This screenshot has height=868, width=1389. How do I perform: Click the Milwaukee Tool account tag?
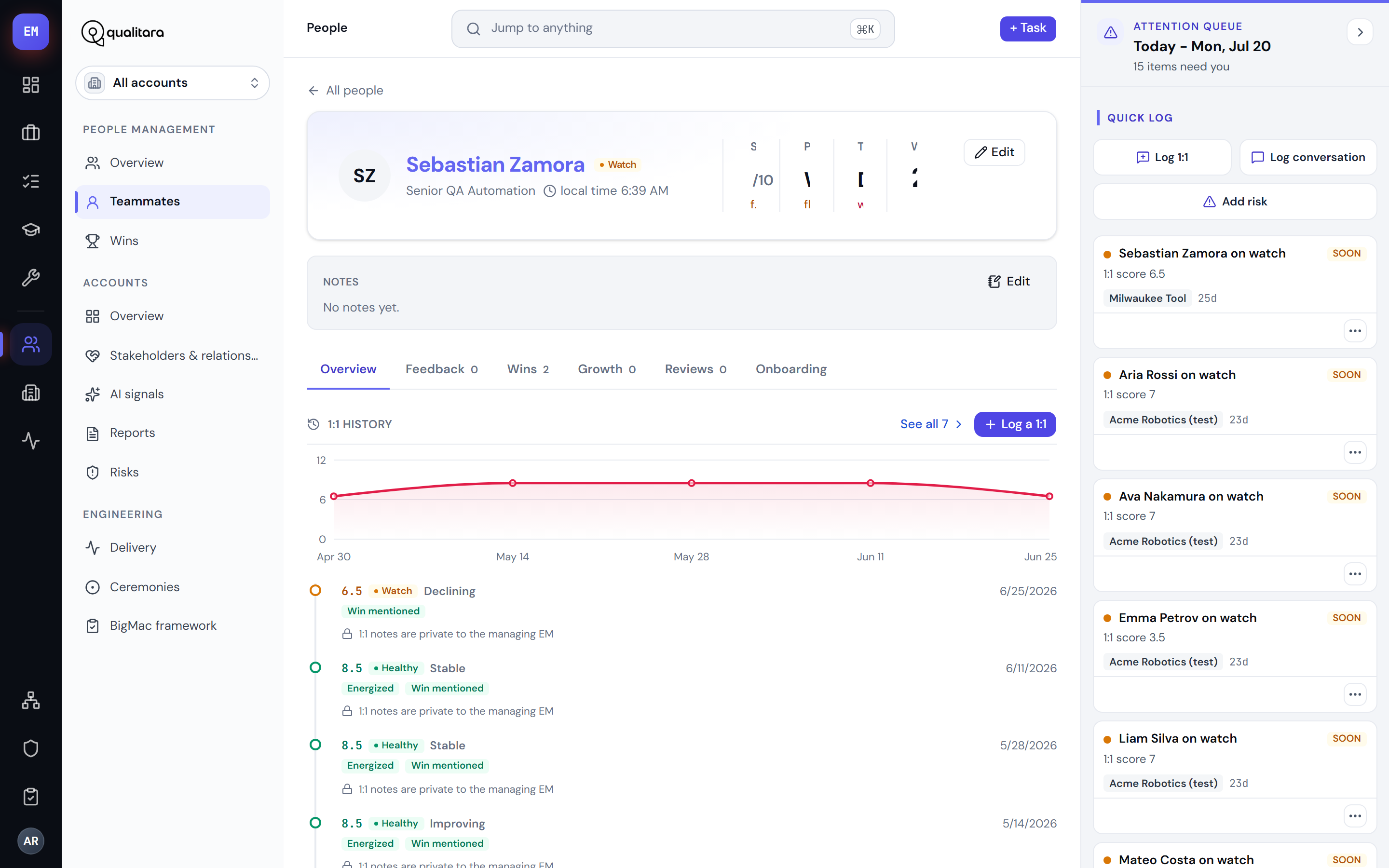pos(1147,298)
